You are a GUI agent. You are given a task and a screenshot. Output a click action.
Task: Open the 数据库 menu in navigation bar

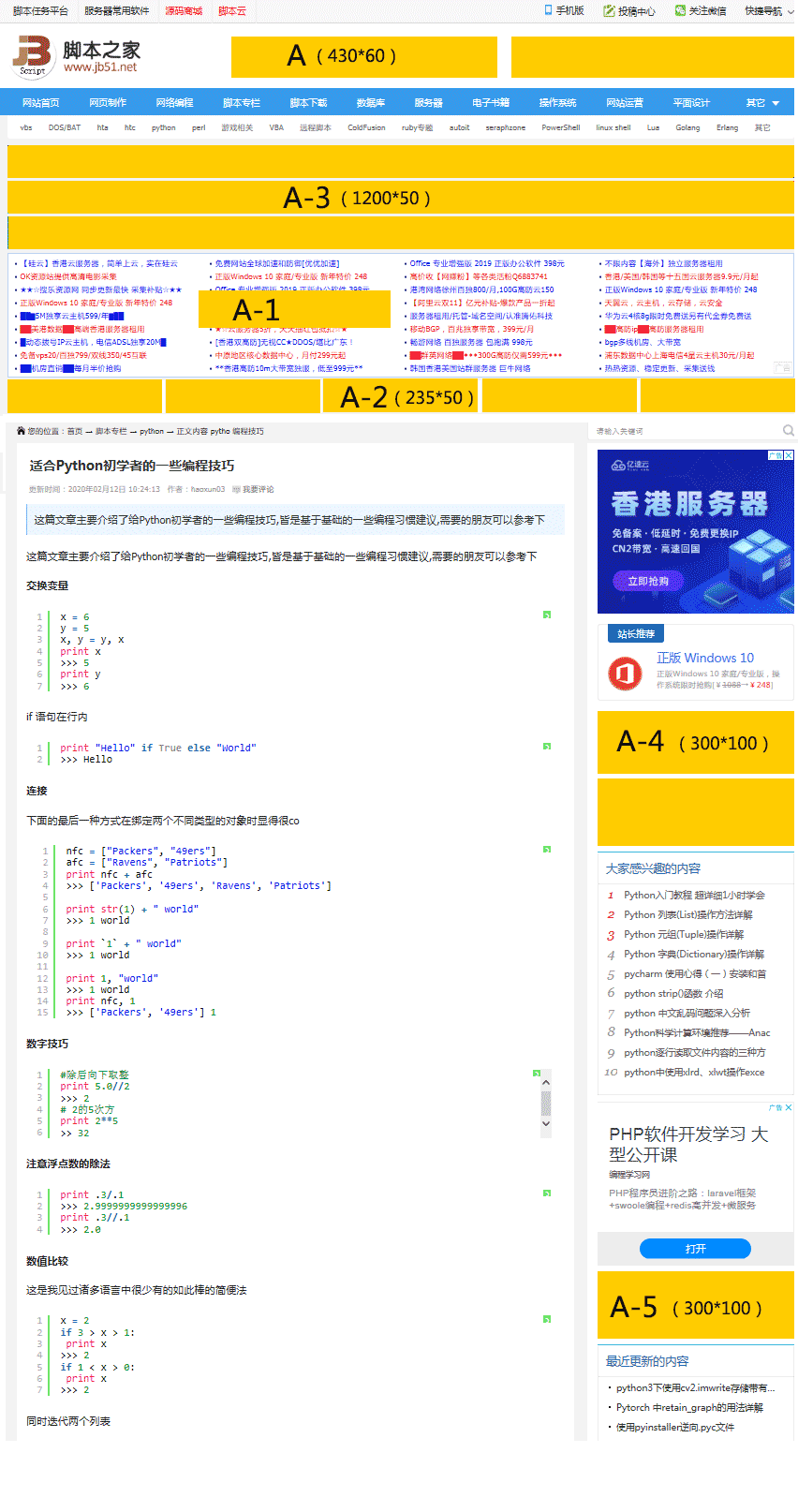[x=370, y=103]
